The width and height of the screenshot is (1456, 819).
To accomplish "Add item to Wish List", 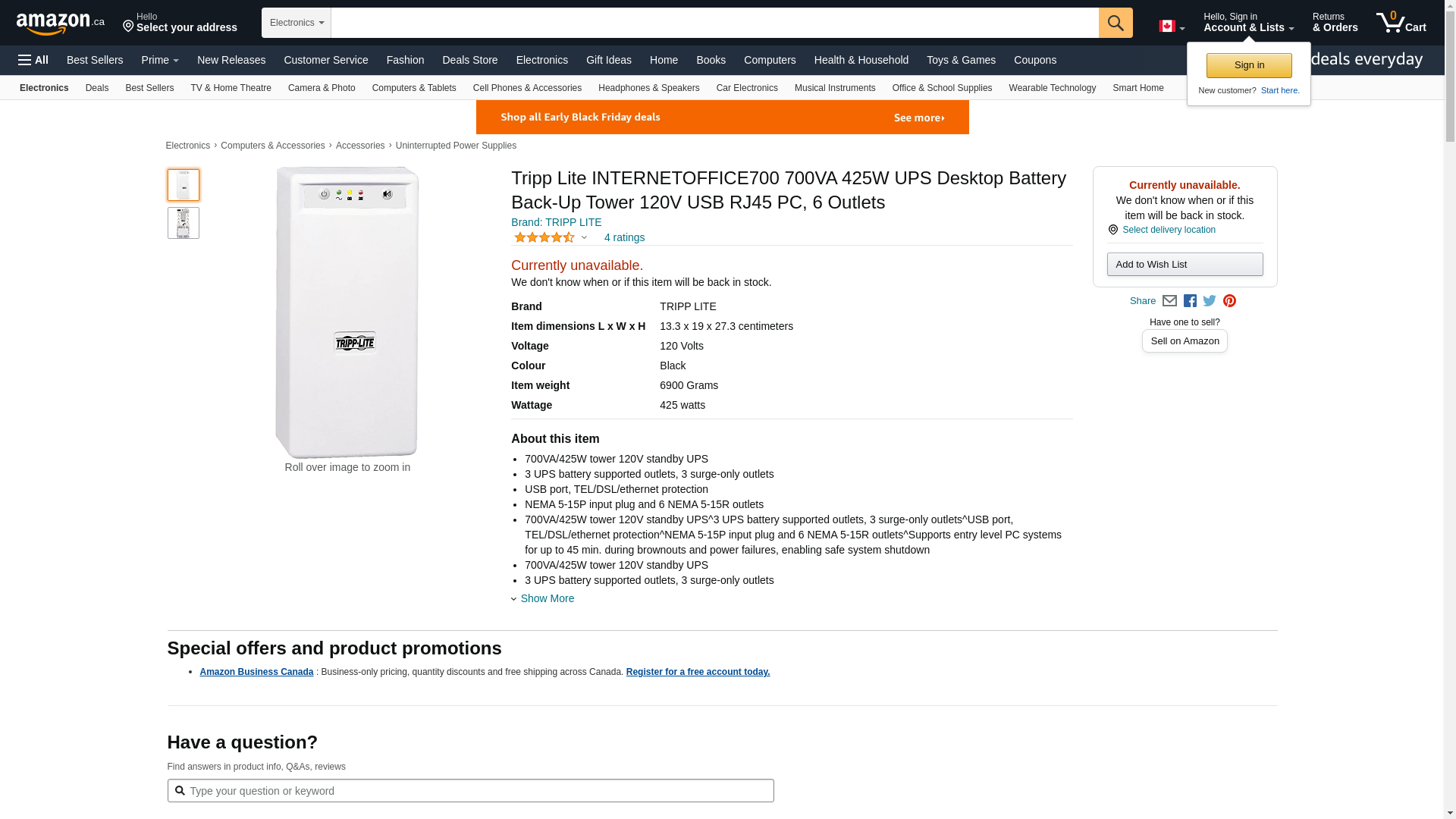I will pos(1185,264).
